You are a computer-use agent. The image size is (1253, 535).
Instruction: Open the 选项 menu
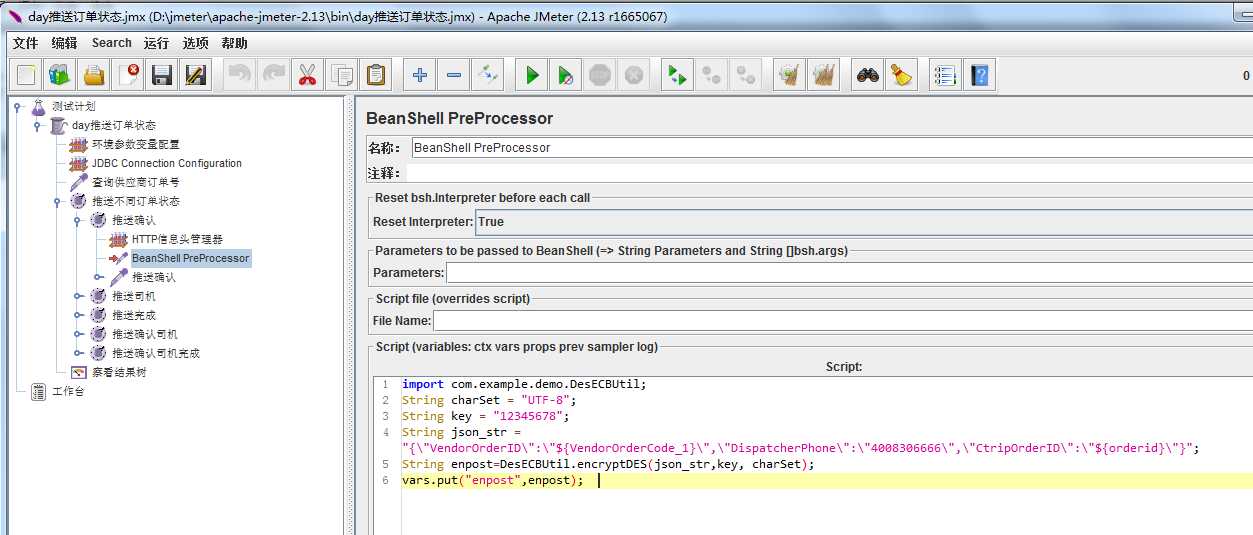[x=195, y=43]
